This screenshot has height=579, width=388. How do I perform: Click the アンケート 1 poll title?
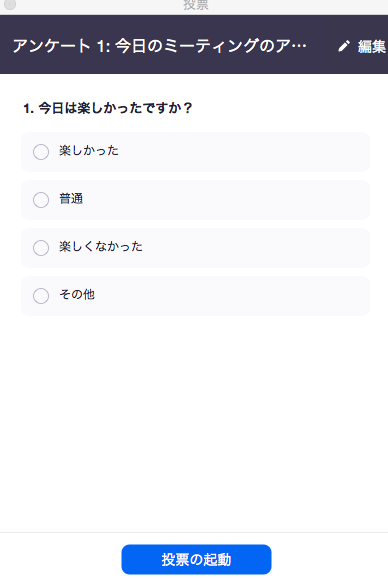coord(159,46)
